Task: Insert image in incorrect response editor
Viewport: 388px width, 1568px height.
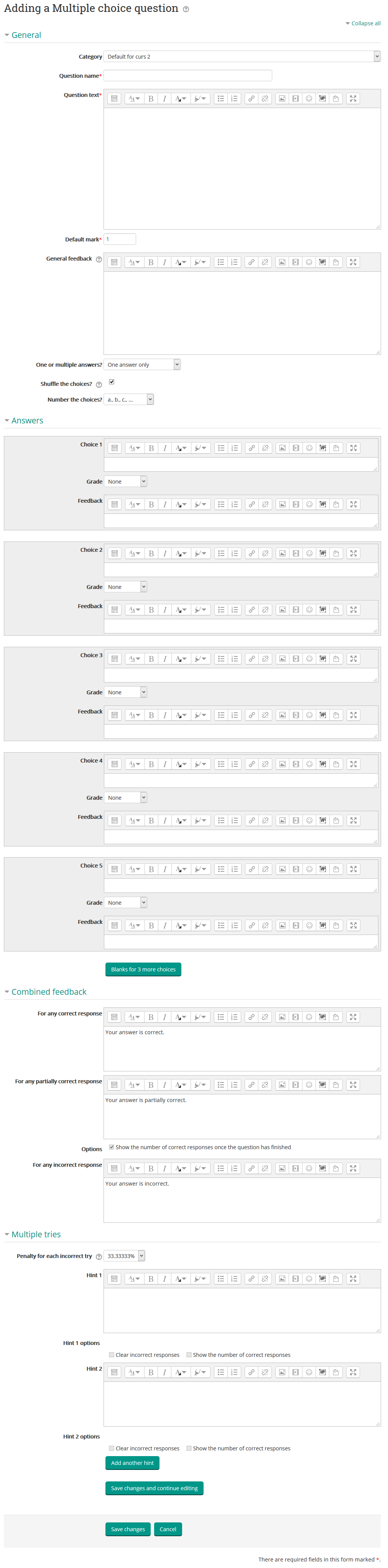Action: 282,1168
